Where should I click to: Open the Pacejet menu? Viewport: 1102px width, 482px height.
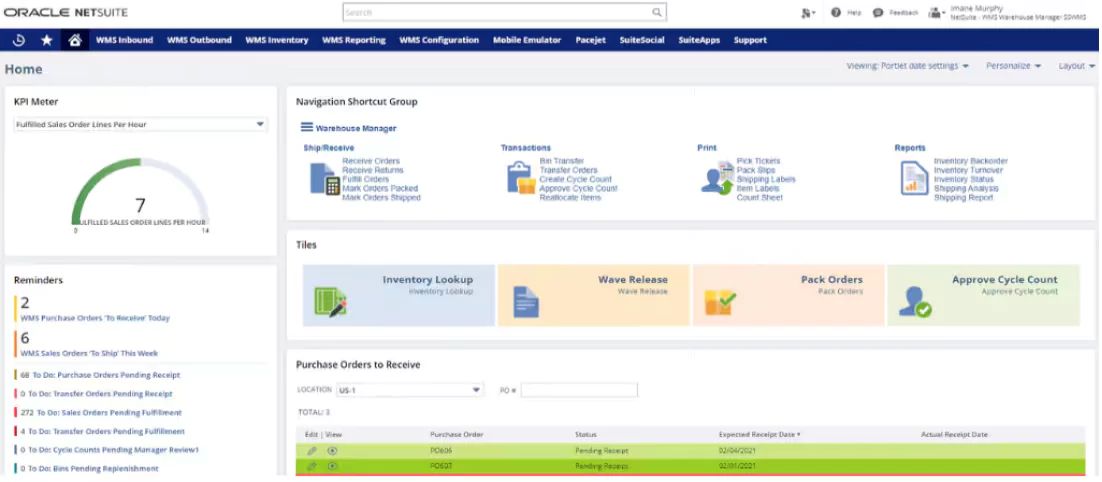590,40
